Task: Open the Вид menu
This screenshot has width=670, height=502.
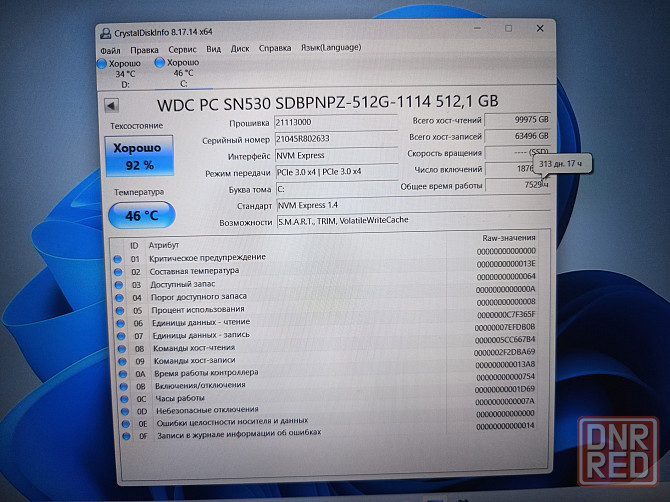Action: pos(214,49)
